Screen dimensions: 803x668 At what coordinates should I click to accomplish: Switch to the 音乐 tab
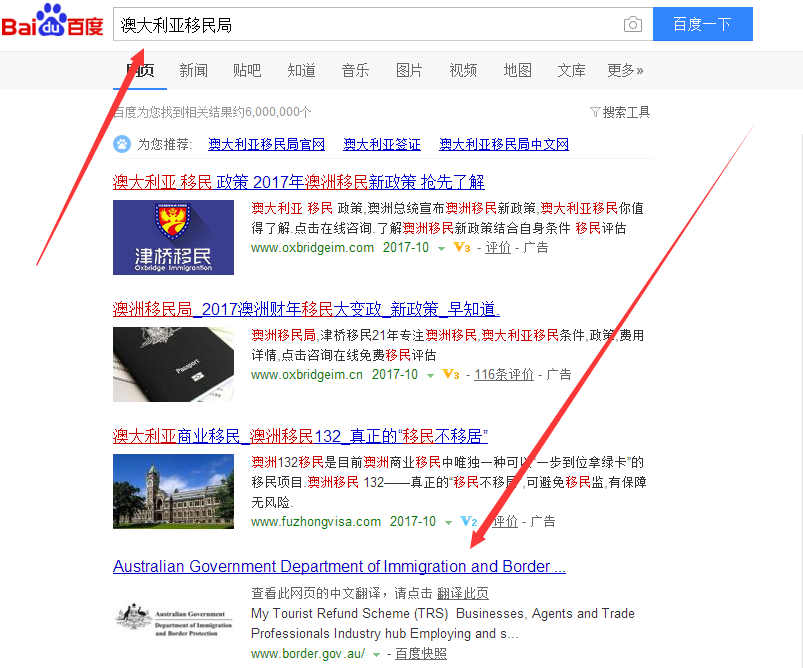point(355,70)
